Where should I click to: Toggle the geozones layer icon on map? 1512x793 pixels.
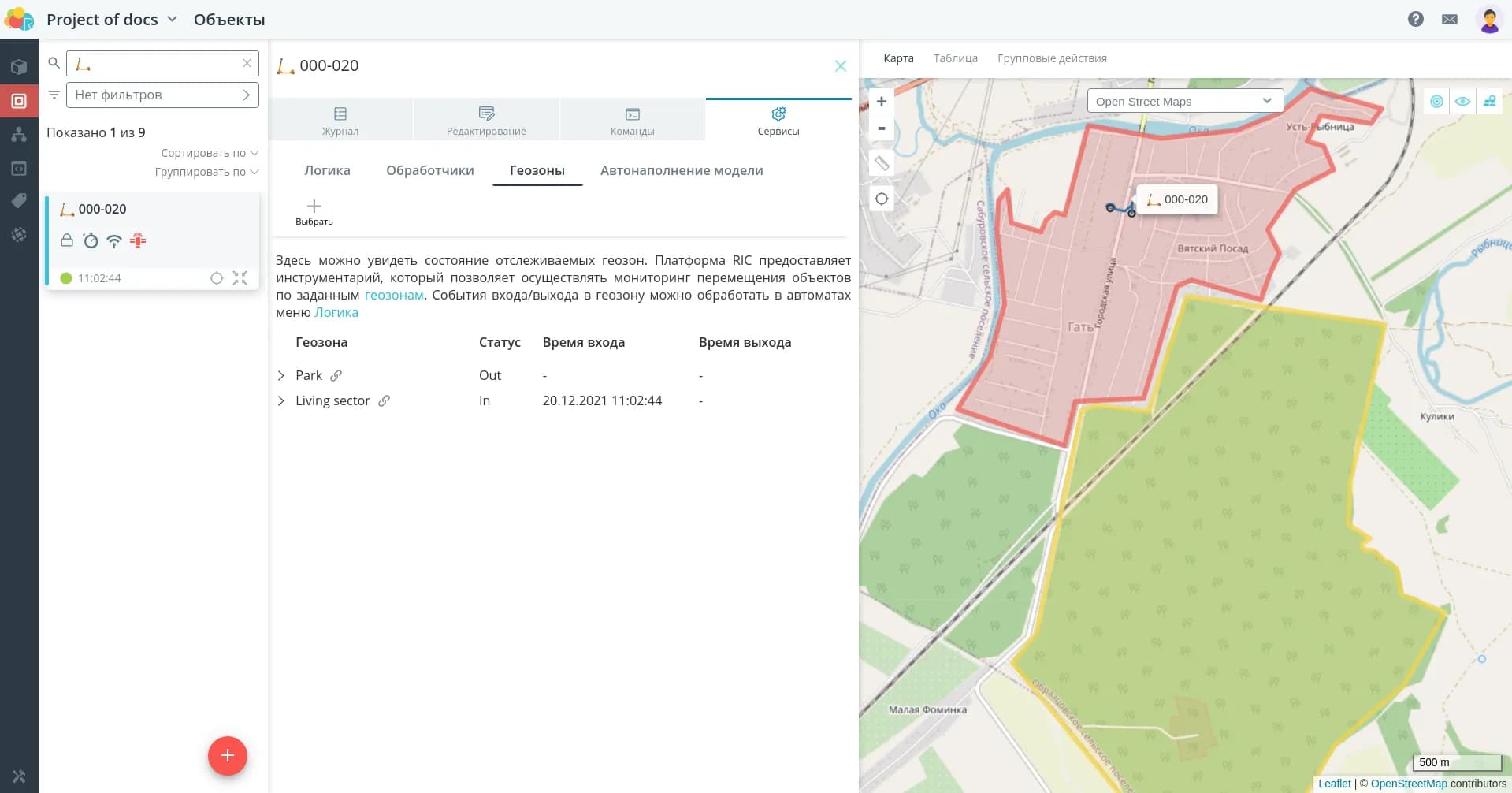pyautogui.click(x=1436, y=102)
